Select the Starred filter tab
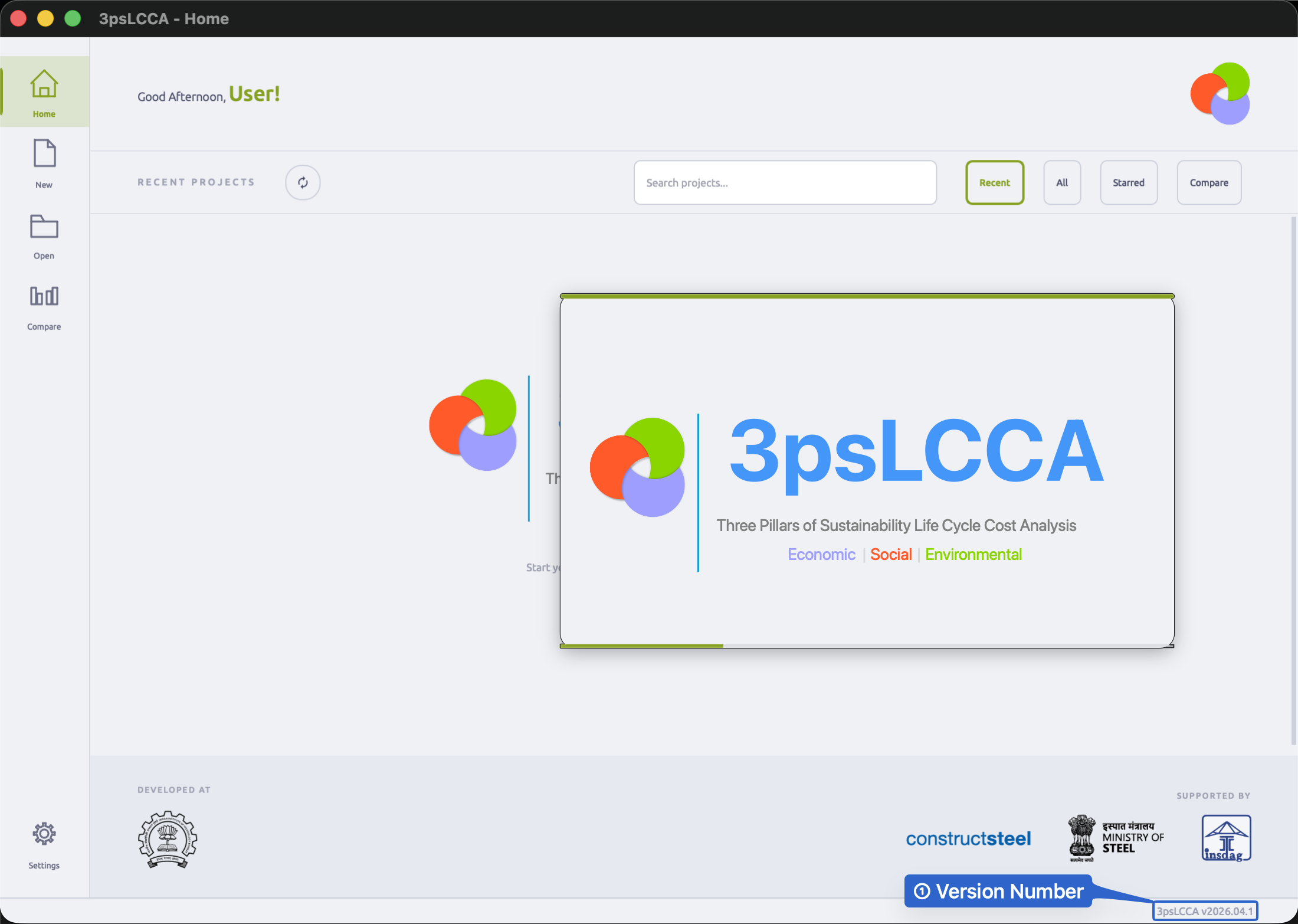Image resolution: width=1298 pixels, height=924 pixels. click(x=1129, y=183)
